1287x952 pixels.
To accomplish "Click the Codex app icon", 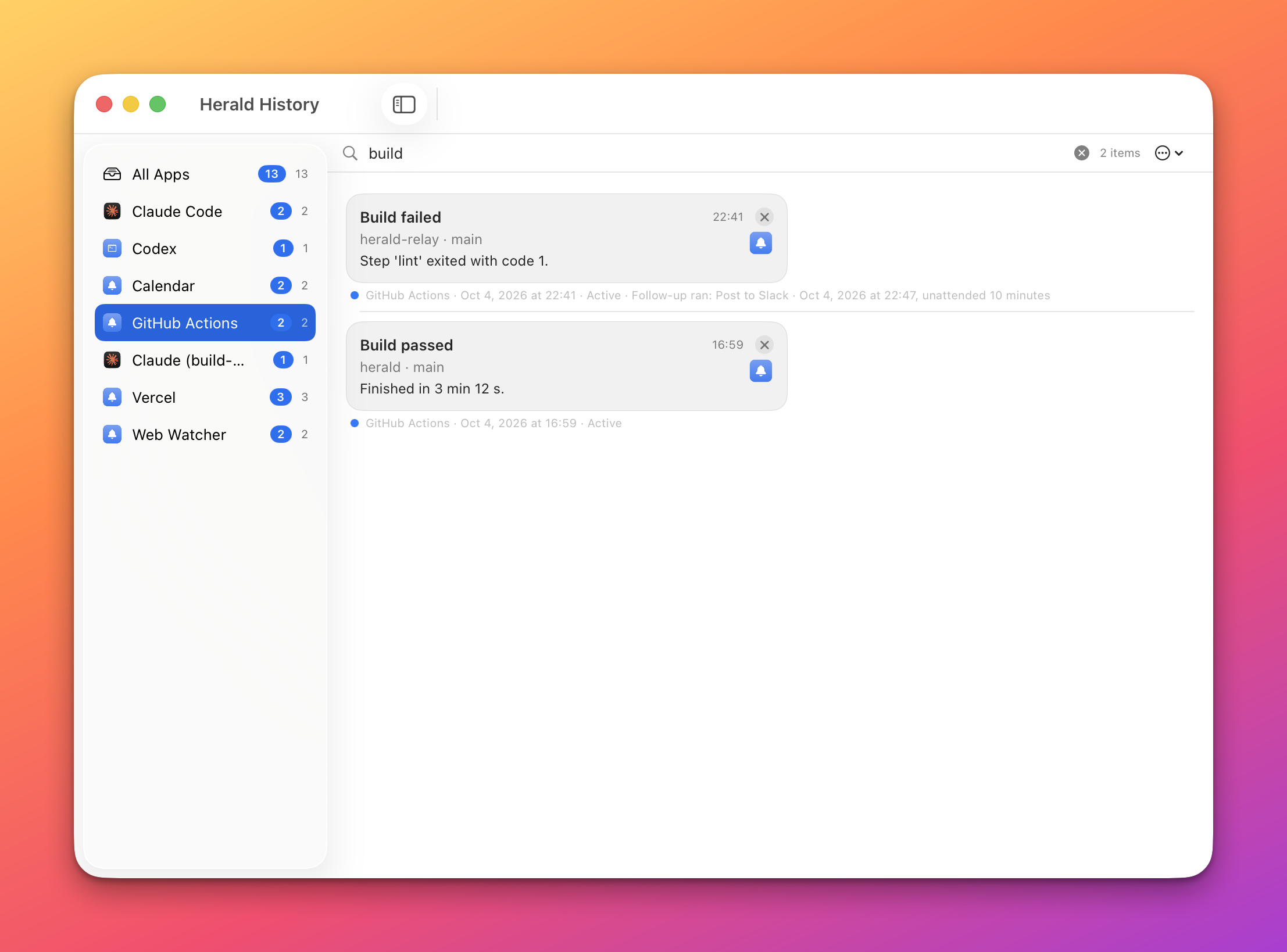I will [x=112, y=248].
